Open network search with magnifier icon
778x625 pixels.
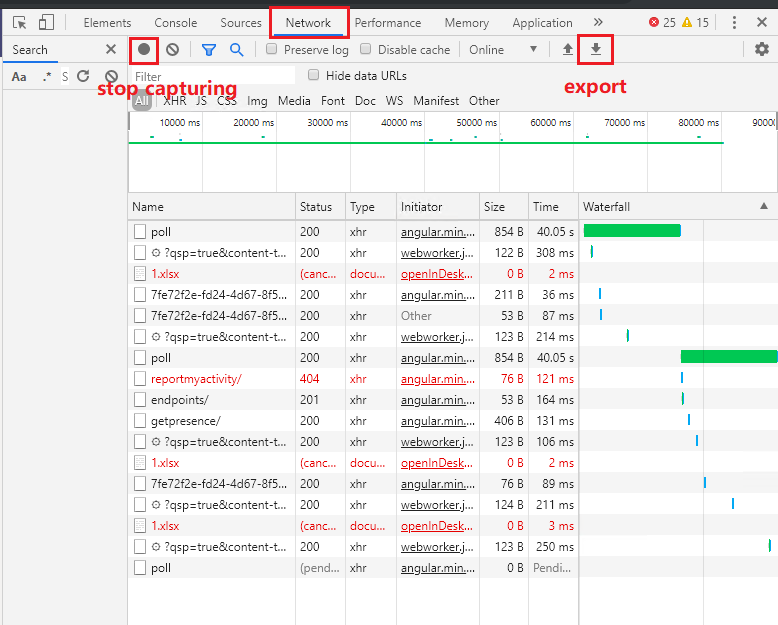click(x=236, y=49)
